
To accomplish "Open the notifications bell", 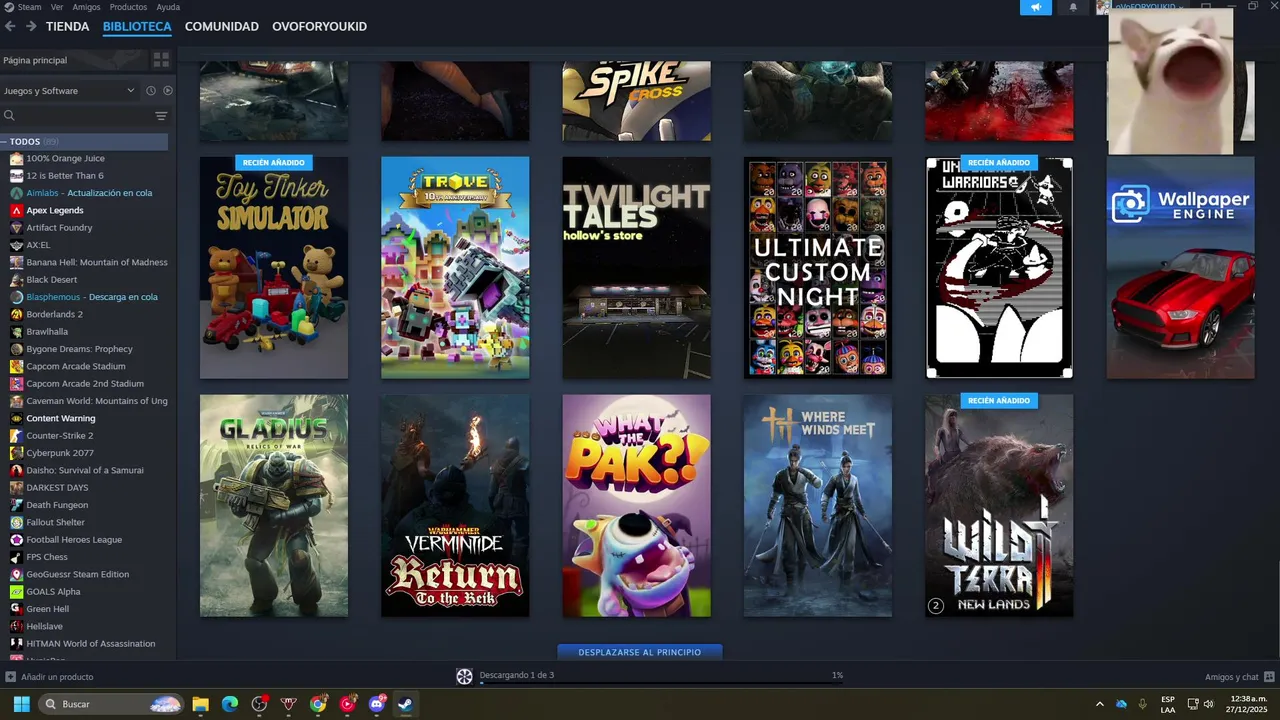I will click(1073, 7).
